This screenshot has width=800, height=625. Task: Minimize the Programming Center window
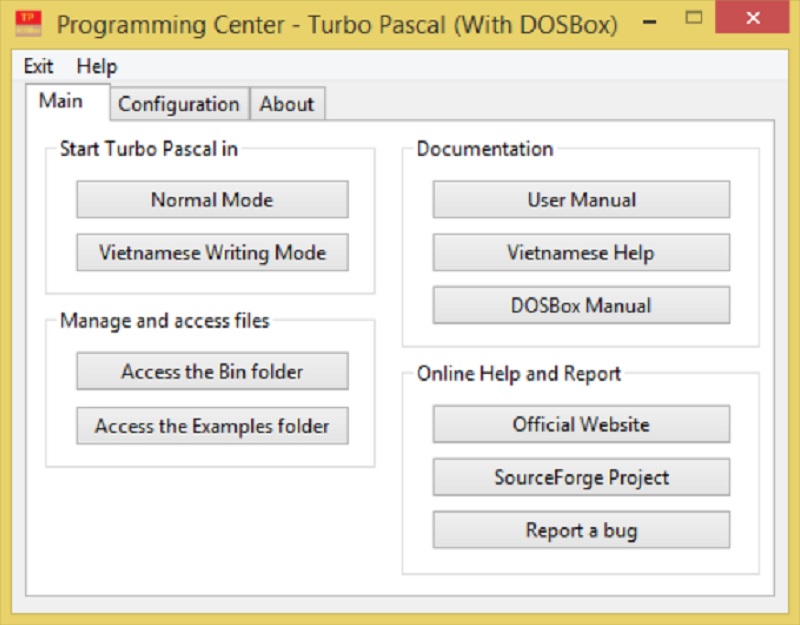point(649,21)
